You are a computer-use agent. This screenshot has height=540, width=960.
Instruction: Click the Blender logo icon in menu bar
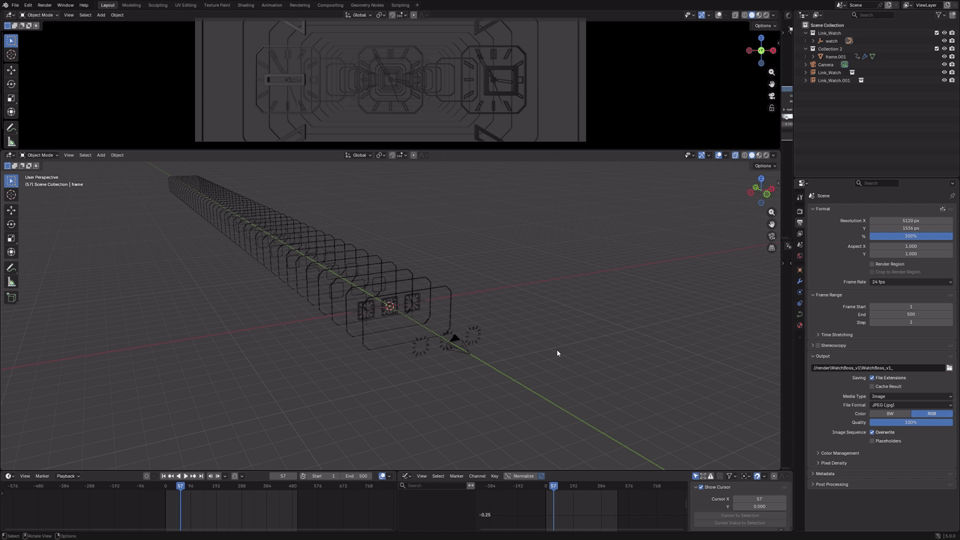[5, 5]
